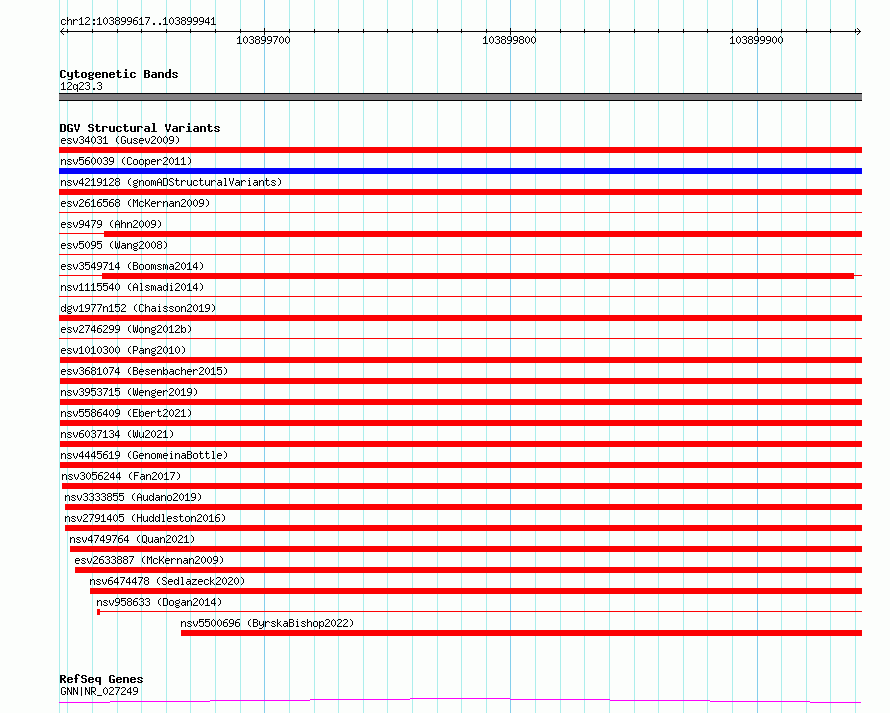Open variant nsv958633 (Dogan2014)
This screenshot has height=713, width=890.
(159, 602)
